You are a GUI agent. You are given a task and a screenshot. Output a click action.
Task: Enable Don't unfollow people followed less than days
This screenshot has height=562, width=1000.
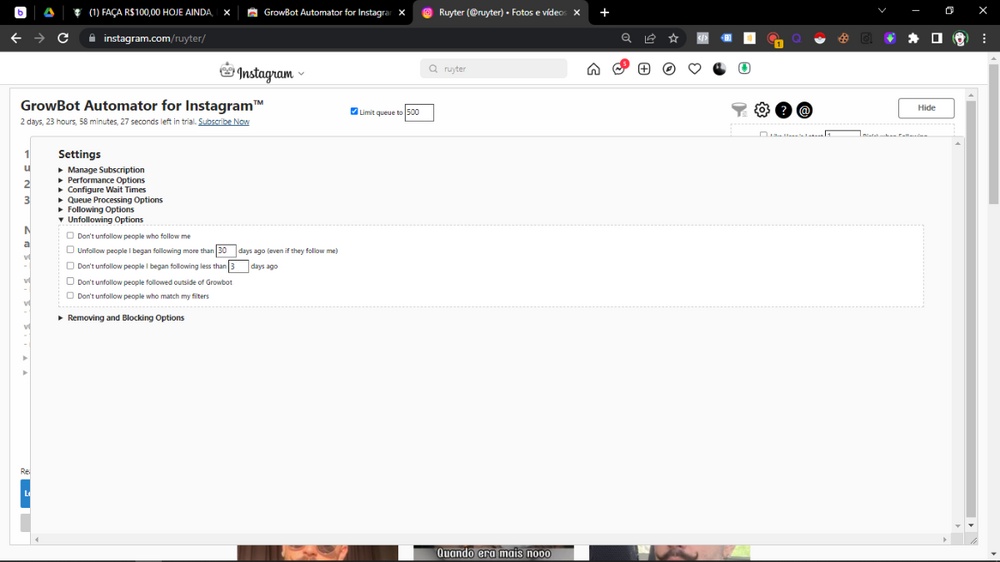click(70, 265)
